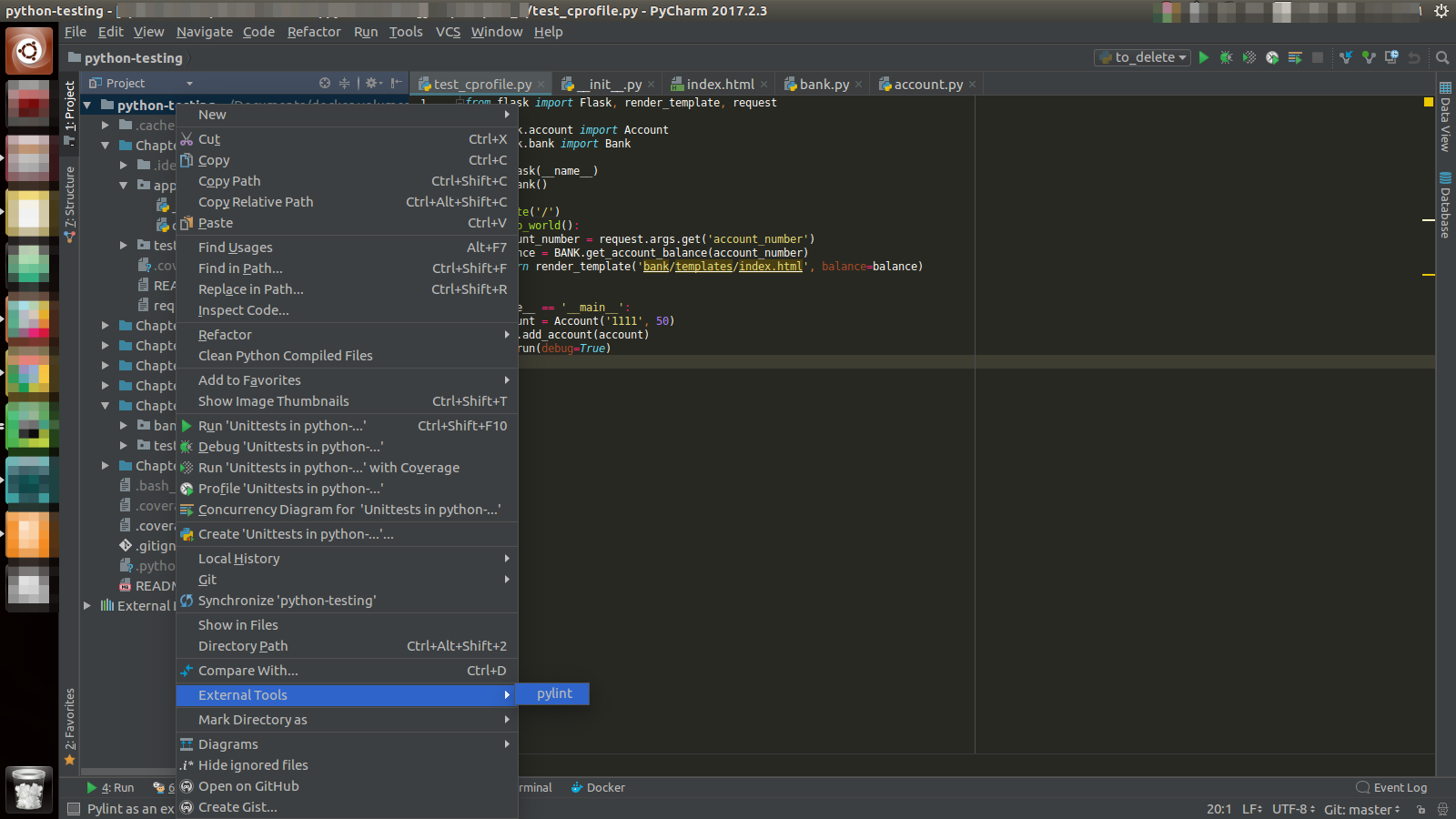Screen dimensions: 1456x819
Task: Open the File menu
Action: point(76,32)
